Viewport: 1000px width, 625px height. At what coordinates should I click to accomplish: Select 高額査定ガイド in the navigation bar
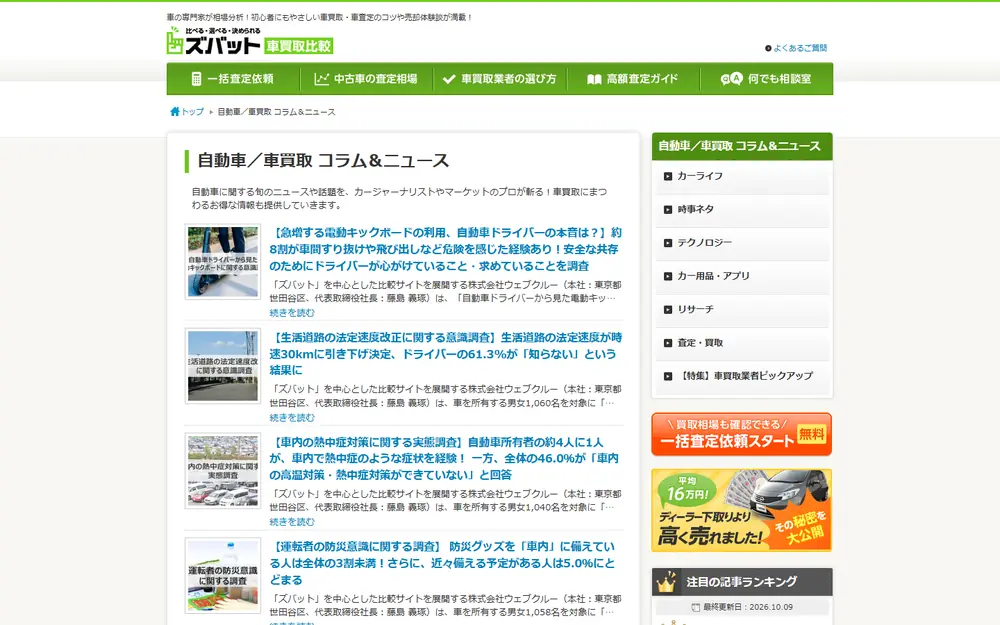[x=633, y=79]
